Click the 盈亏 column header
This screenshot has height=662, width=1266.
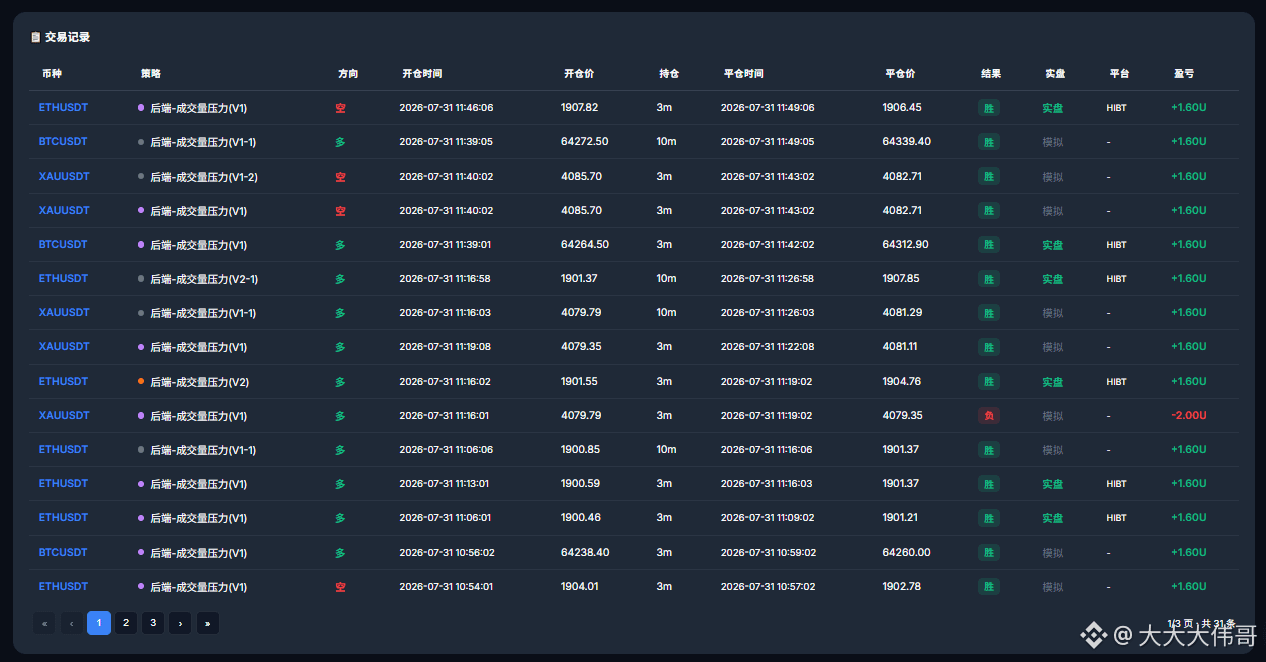click(1184, 74)
